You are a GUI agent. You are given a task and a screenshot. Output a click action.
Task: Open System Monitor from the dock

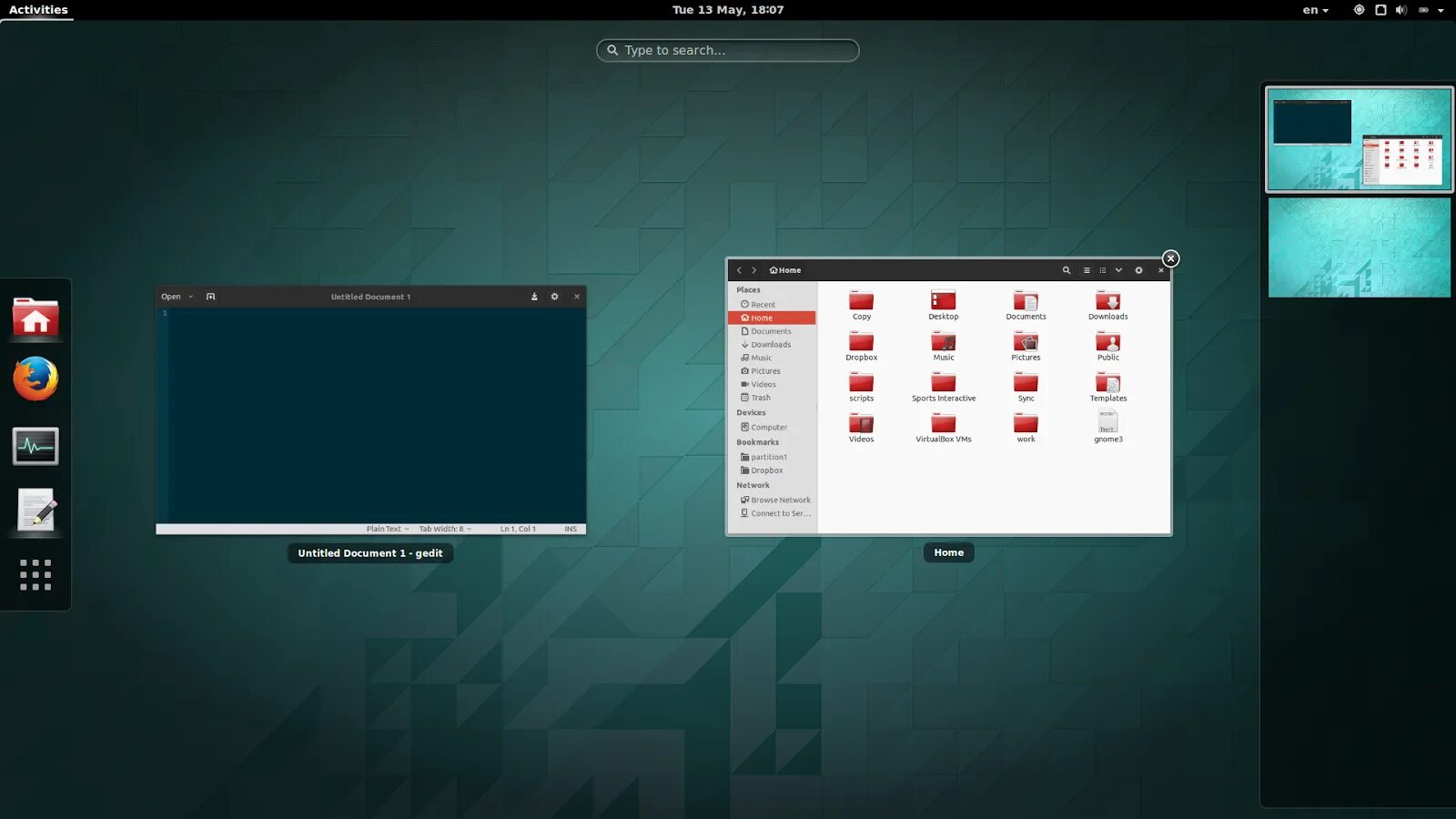tap(35, 445)
